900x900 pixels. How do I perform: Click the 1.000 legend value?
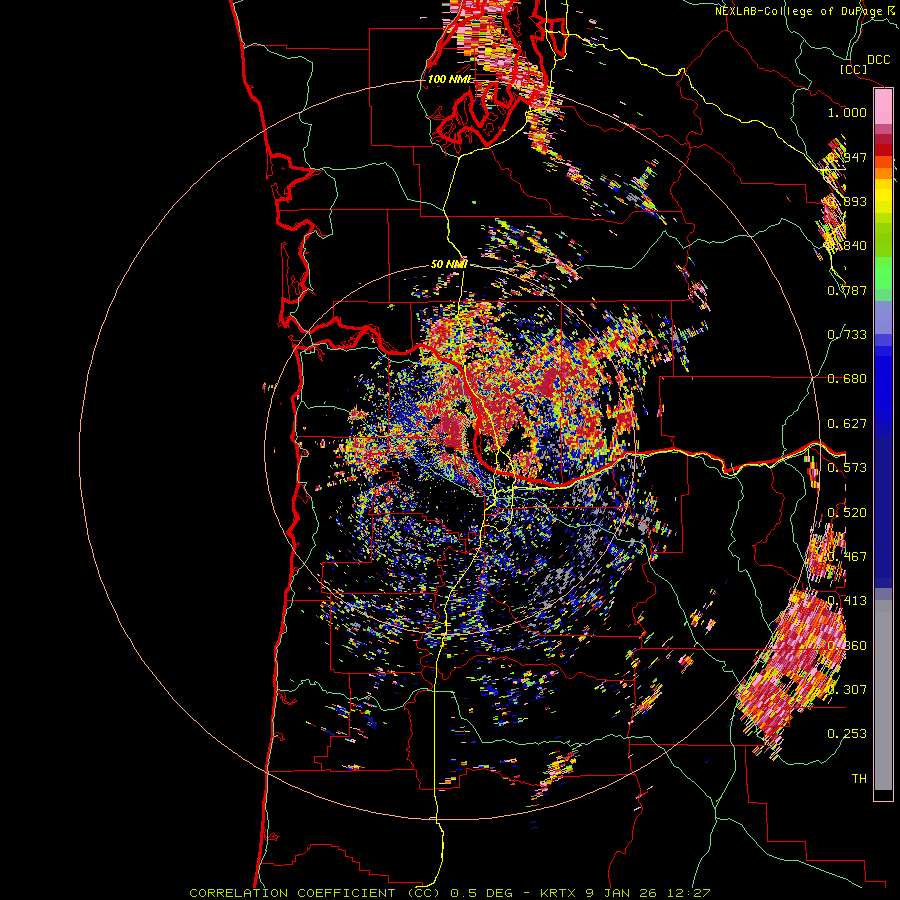coord(847,112)
